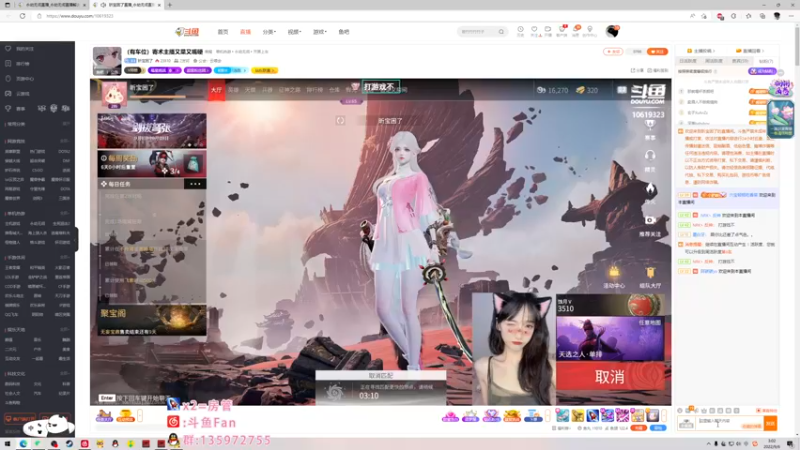800x450 pixels.
Task: Open 直播回看 link above chat
Action: 750,51
